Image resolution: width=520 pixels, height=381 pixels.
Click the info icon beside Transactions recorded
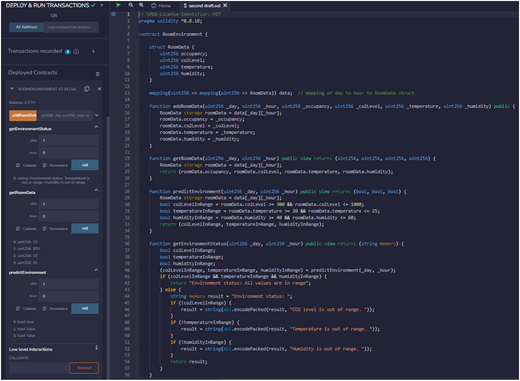click(x=76, y=52)
